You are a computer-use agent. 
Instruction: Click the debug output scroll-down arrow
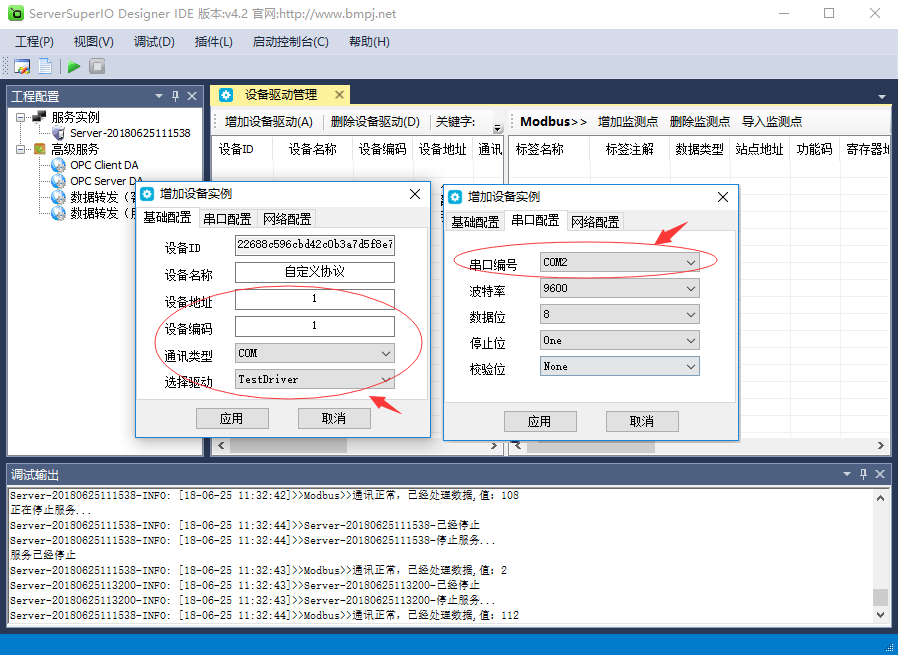881,614
